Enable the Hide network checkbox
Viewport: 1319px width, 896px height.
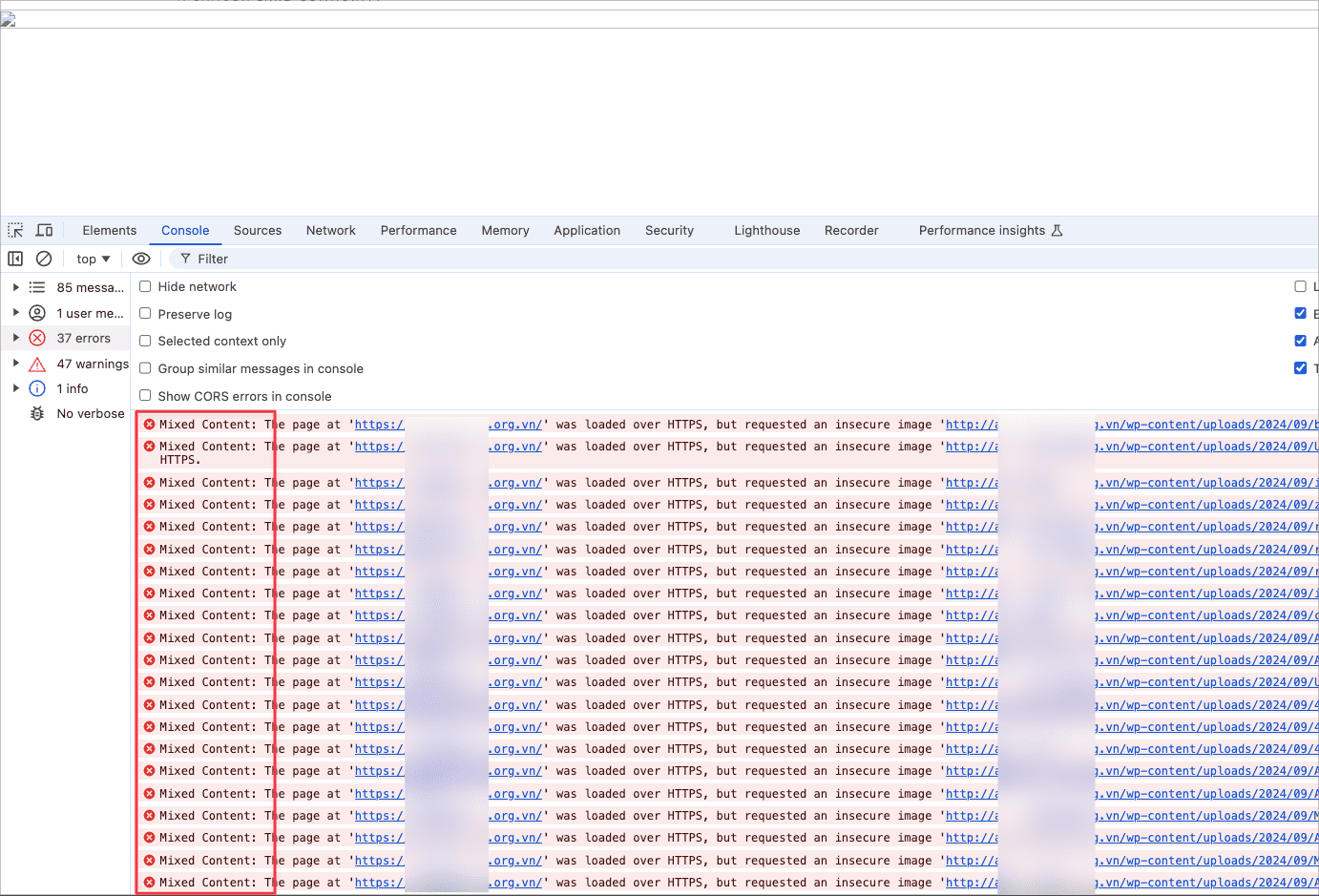coord(145,286)
